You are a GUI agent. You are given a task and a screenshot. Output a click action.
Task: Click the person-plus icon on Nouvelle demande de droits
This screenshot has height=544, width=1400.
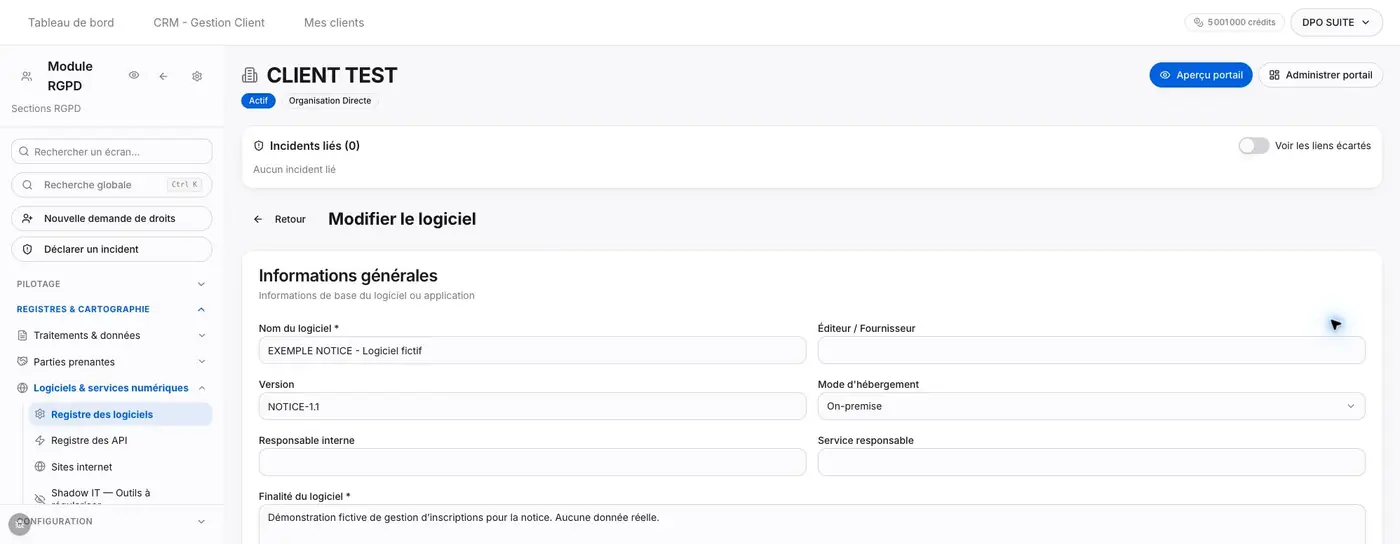tap(28, 218)
